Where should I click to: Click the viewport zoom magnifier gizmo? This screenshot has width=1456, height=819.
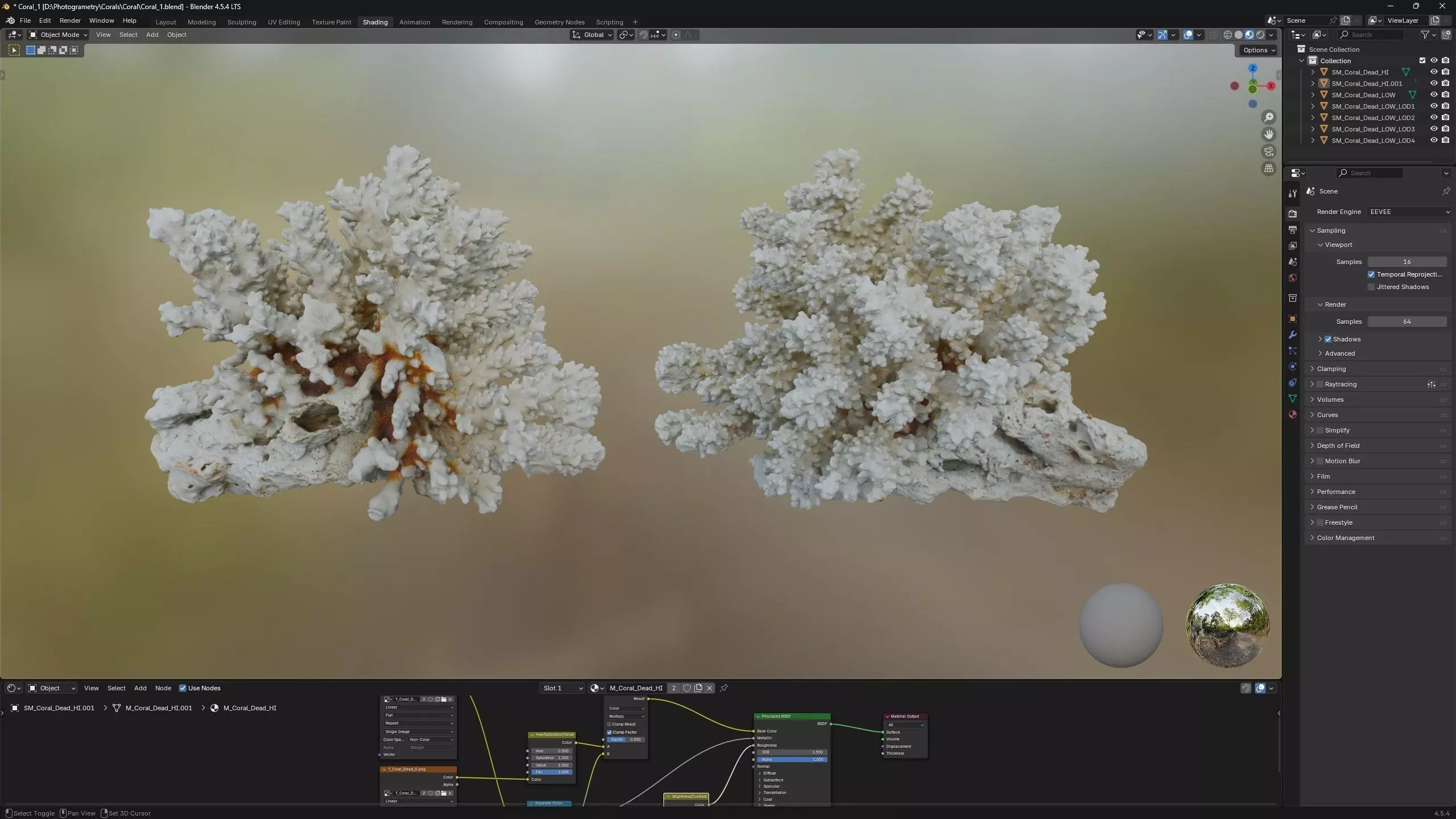click(1269, 117)
